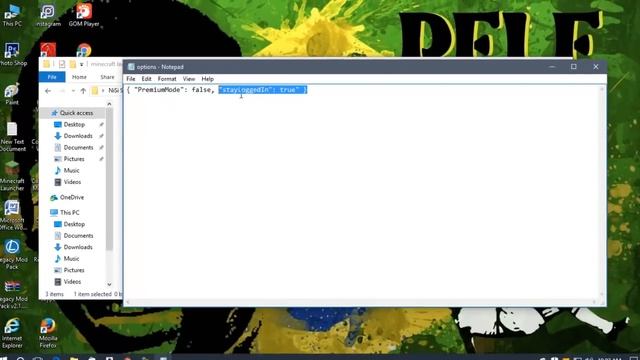Open the File tab in File Explorer
Viewport: 640px width, 360px height.
[x=52, y=77]
